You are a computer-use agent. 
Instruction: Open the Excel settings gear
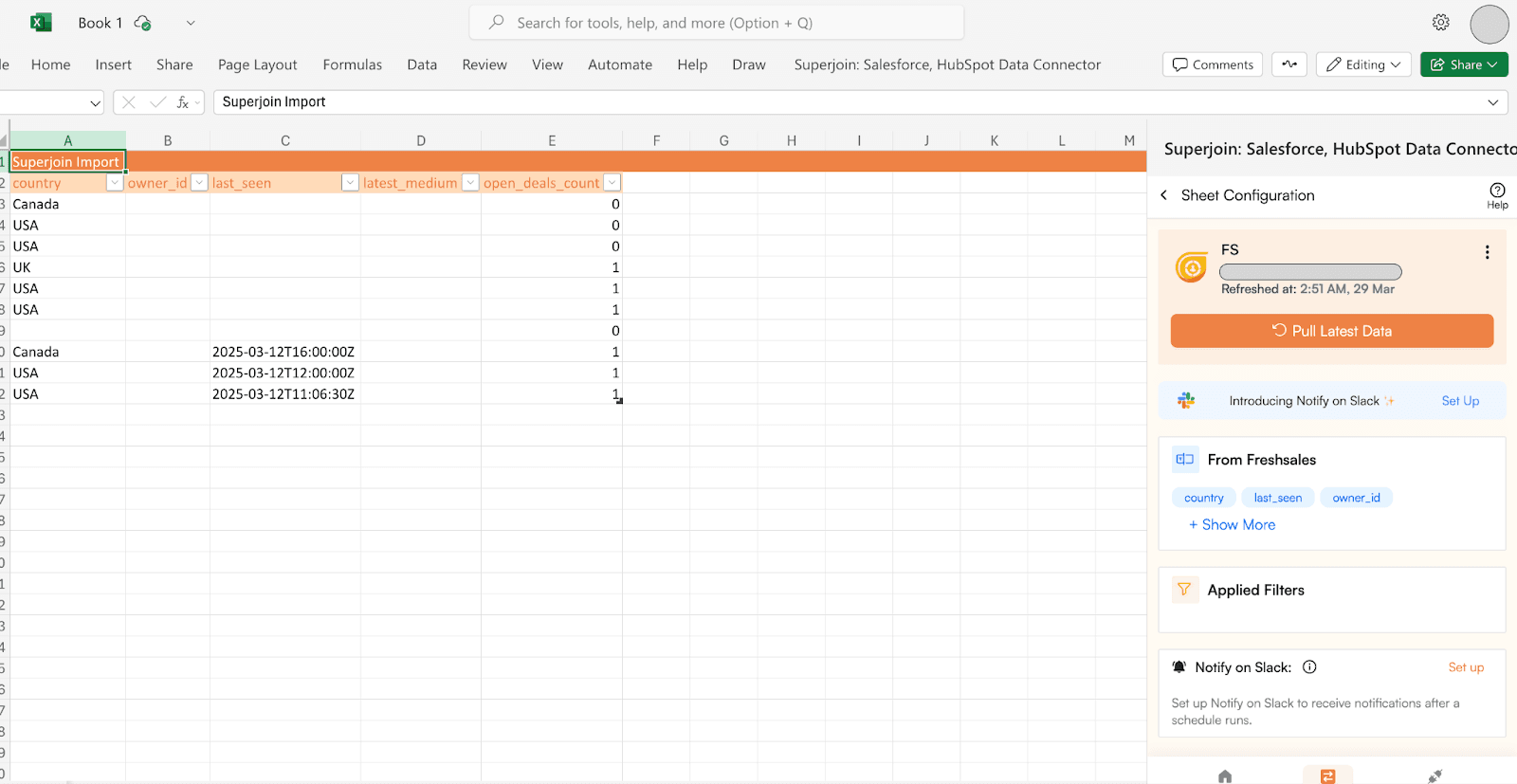(1441, 23)
